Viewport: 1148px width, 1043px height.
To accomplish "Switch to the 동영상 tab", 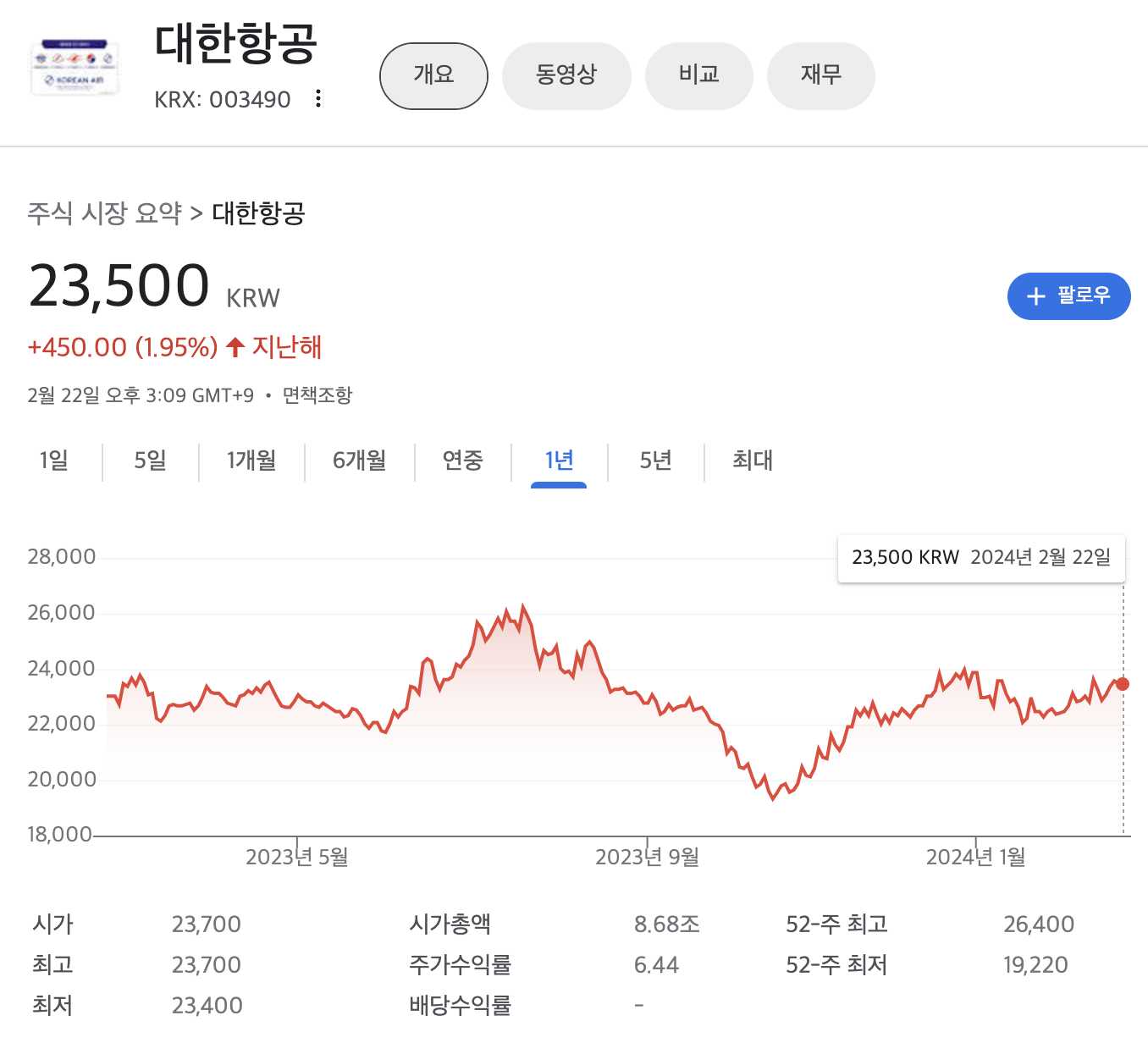I will 566,76.
